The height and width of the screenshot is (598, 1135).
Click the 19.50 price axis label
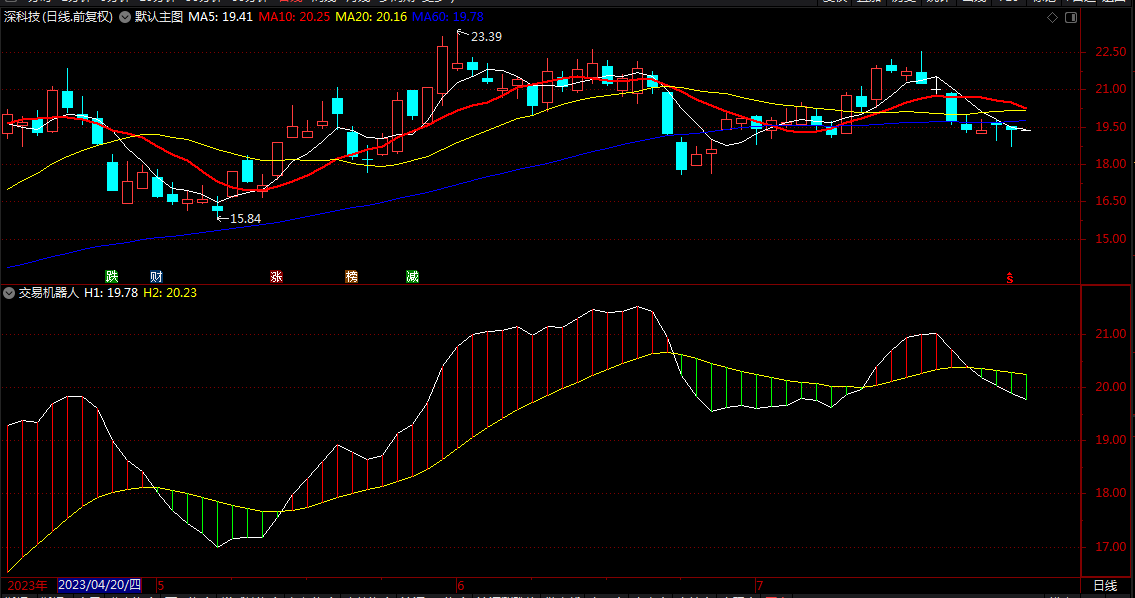point(1110,127)
